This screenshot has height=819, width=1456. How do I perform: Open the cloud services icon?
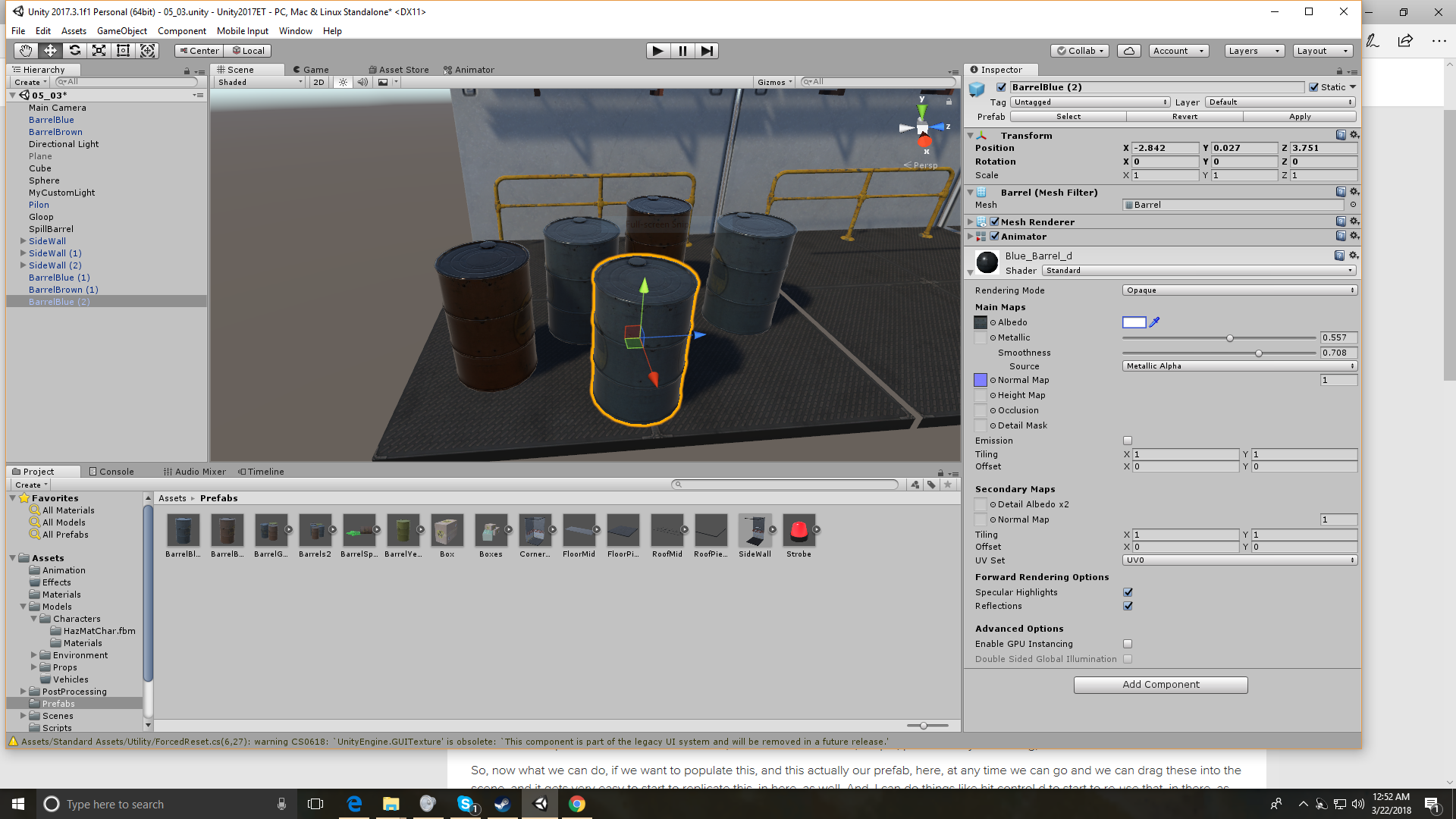point(1129,51)
